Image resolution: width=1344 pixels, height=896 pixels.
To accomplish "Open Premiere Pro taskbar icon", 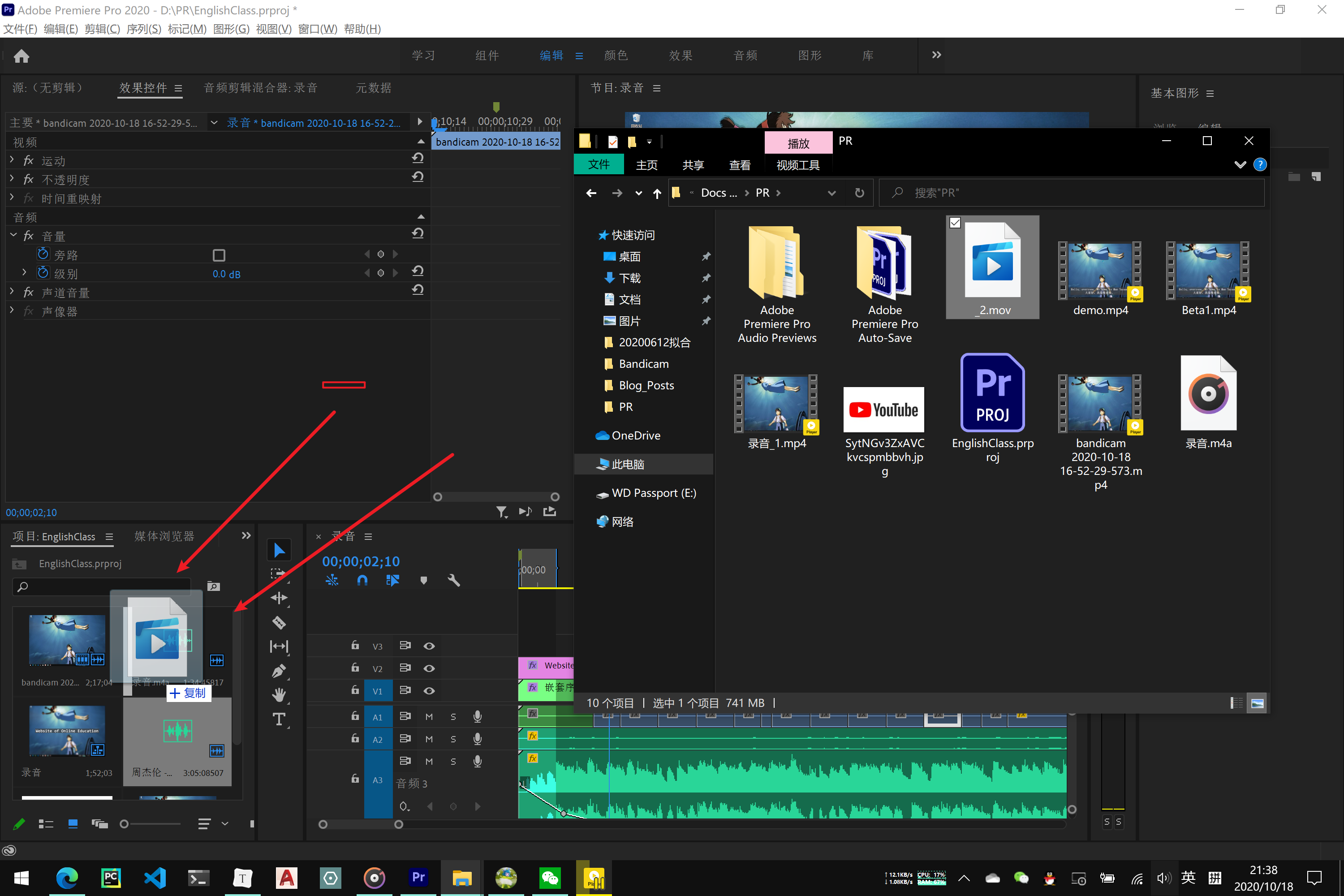I will point(418,878).
